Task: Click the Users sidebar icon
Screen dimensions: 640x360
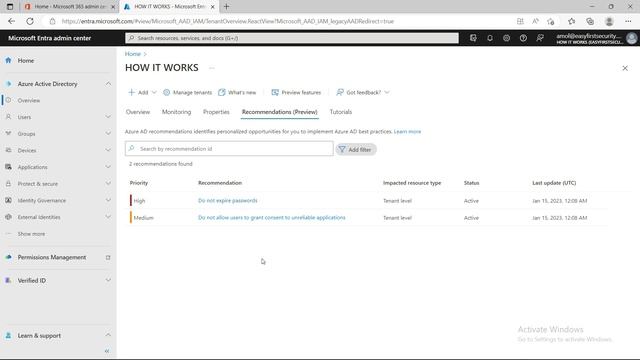Action: pyautogui.click(x=8, y=117)
